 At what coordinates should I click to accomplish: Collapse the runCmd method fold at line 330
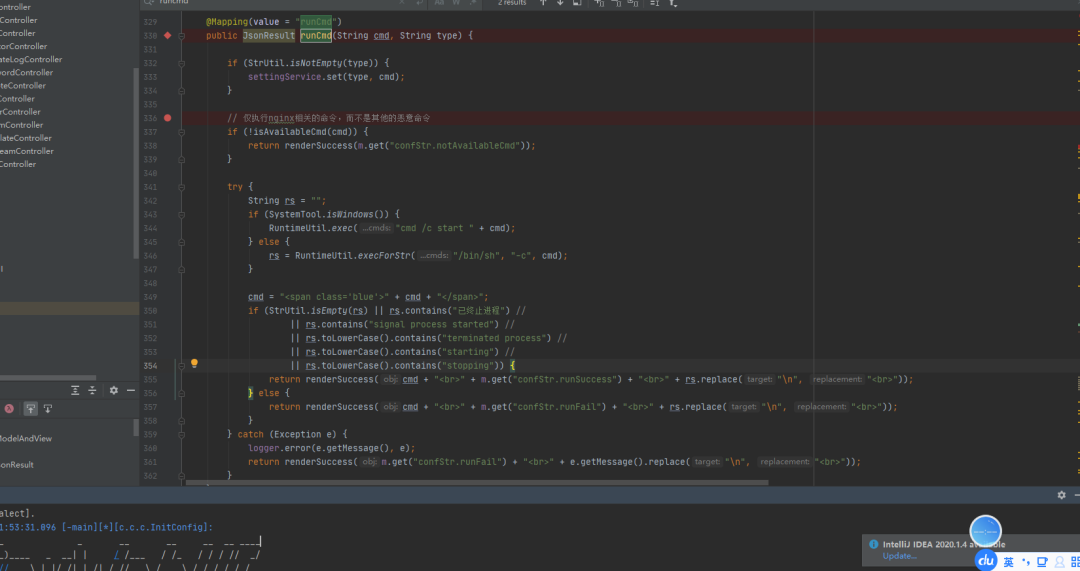click(181, 36)
